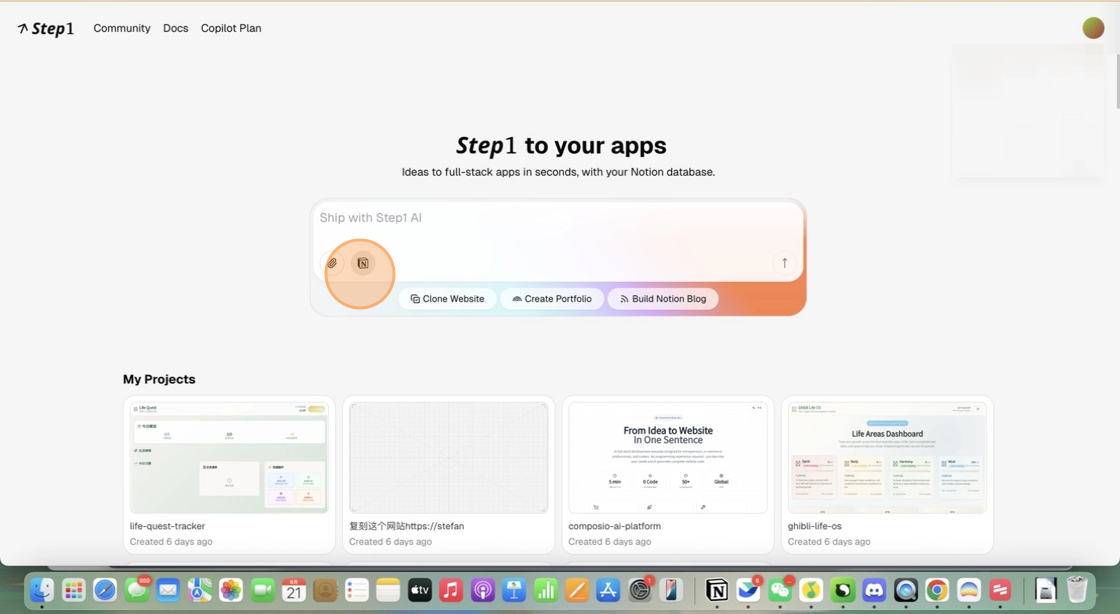The height and width of the screenshot is (614, 1120).
Task: Open FaceTime from the dock
Action: 262,590
